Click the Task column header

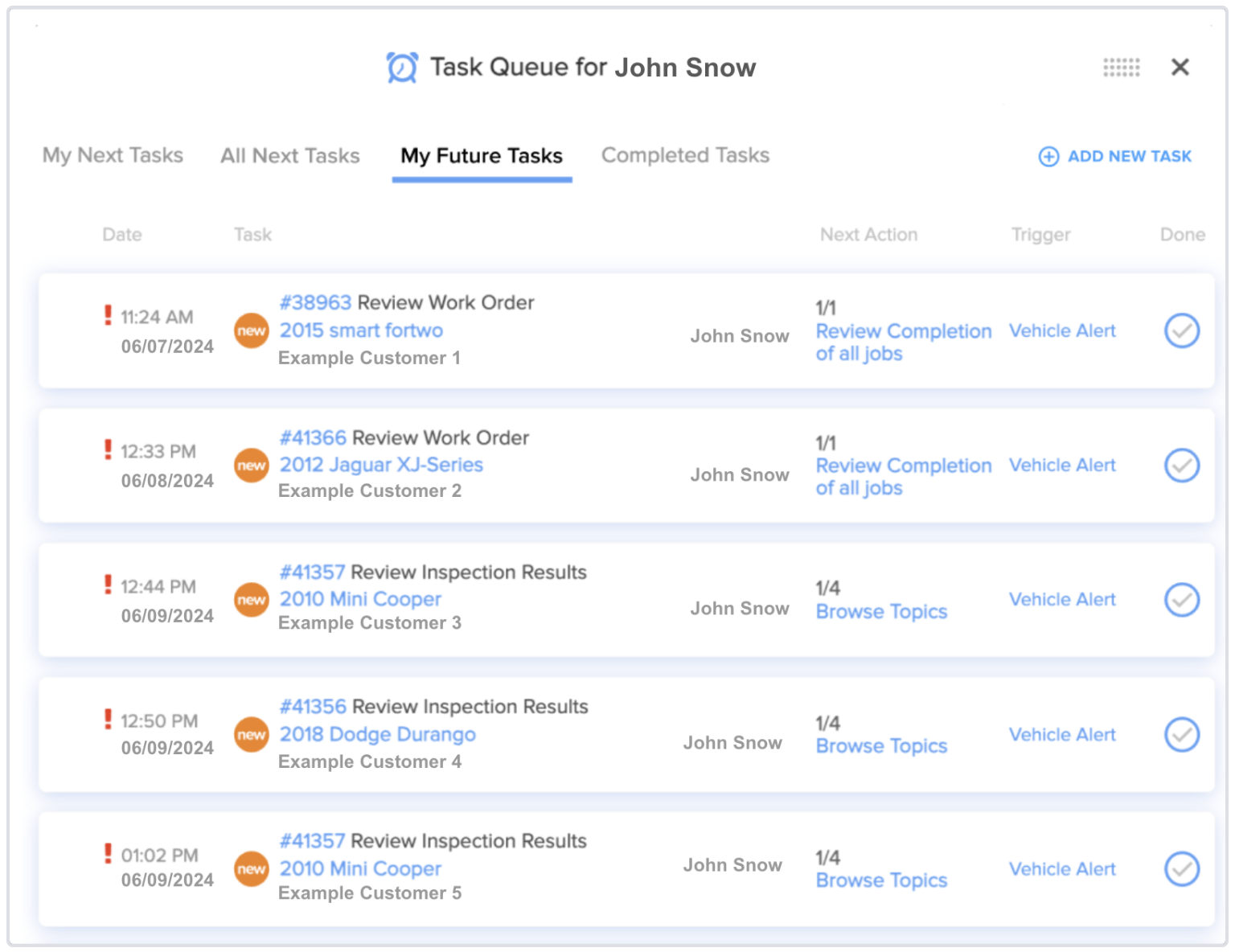click(252, 234)
